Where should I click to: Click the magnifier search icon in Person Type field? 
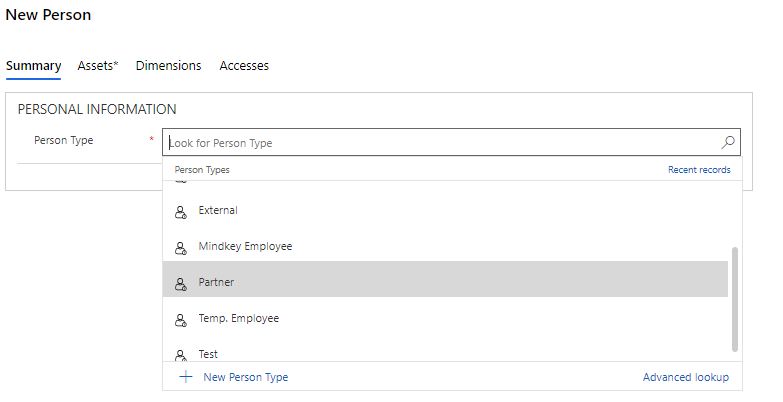click(728, 142)
